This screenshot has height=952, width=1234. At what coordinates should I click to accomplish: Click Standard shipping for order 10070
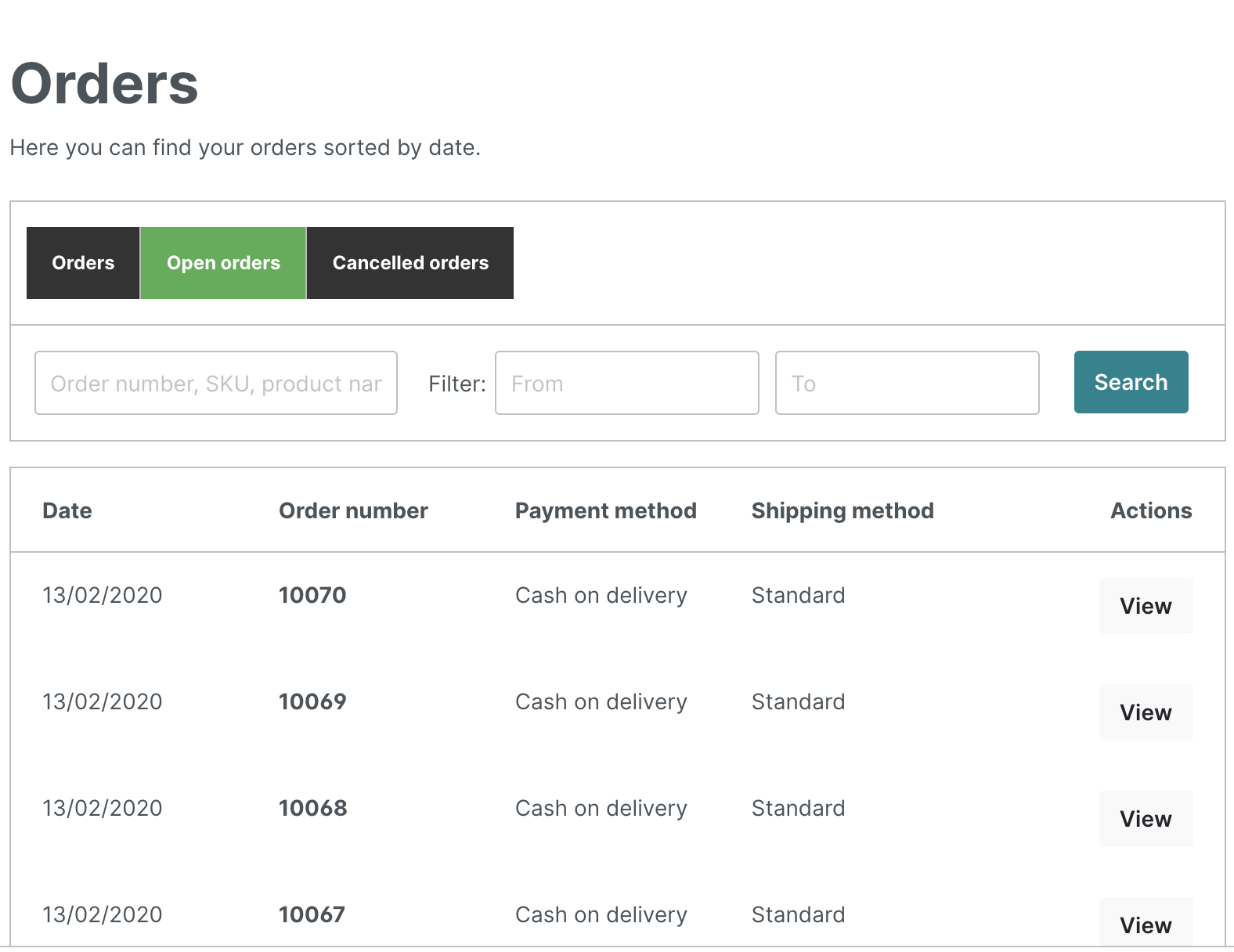(x=799, y=595)
